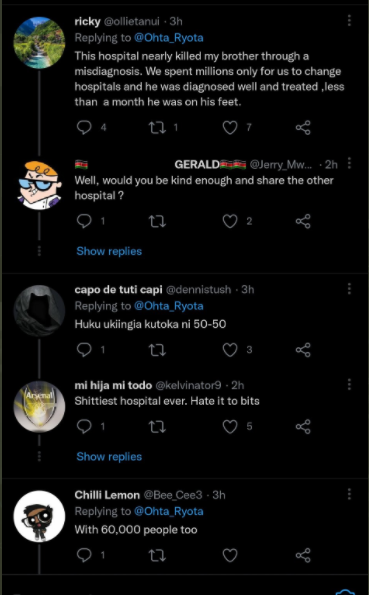Like GERALD's reply about other hospital
This screenshot has height=595, width=369.
point(230,221)
